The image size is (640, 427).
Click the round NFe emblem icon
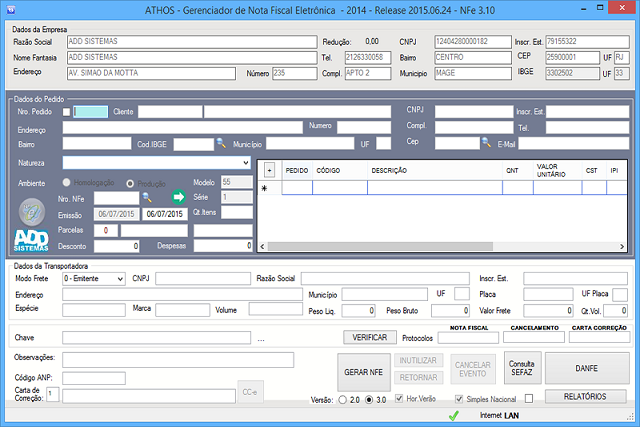[32, 212]
